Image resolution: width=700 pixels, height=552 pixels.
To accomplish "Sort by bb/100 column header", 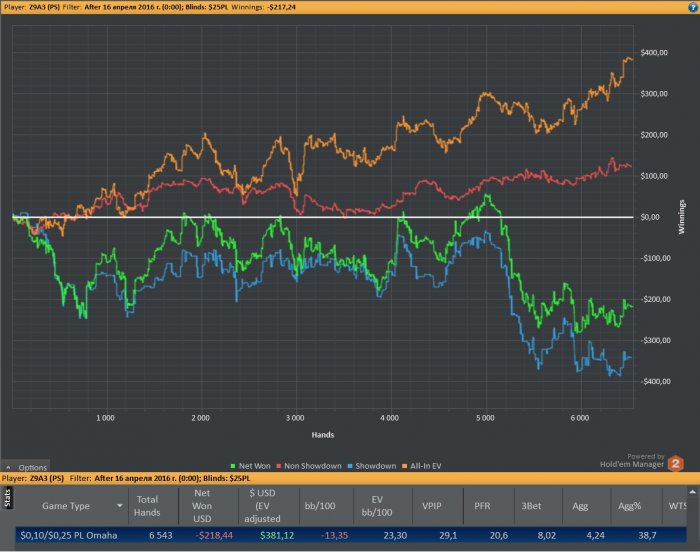I will (320, 506).
